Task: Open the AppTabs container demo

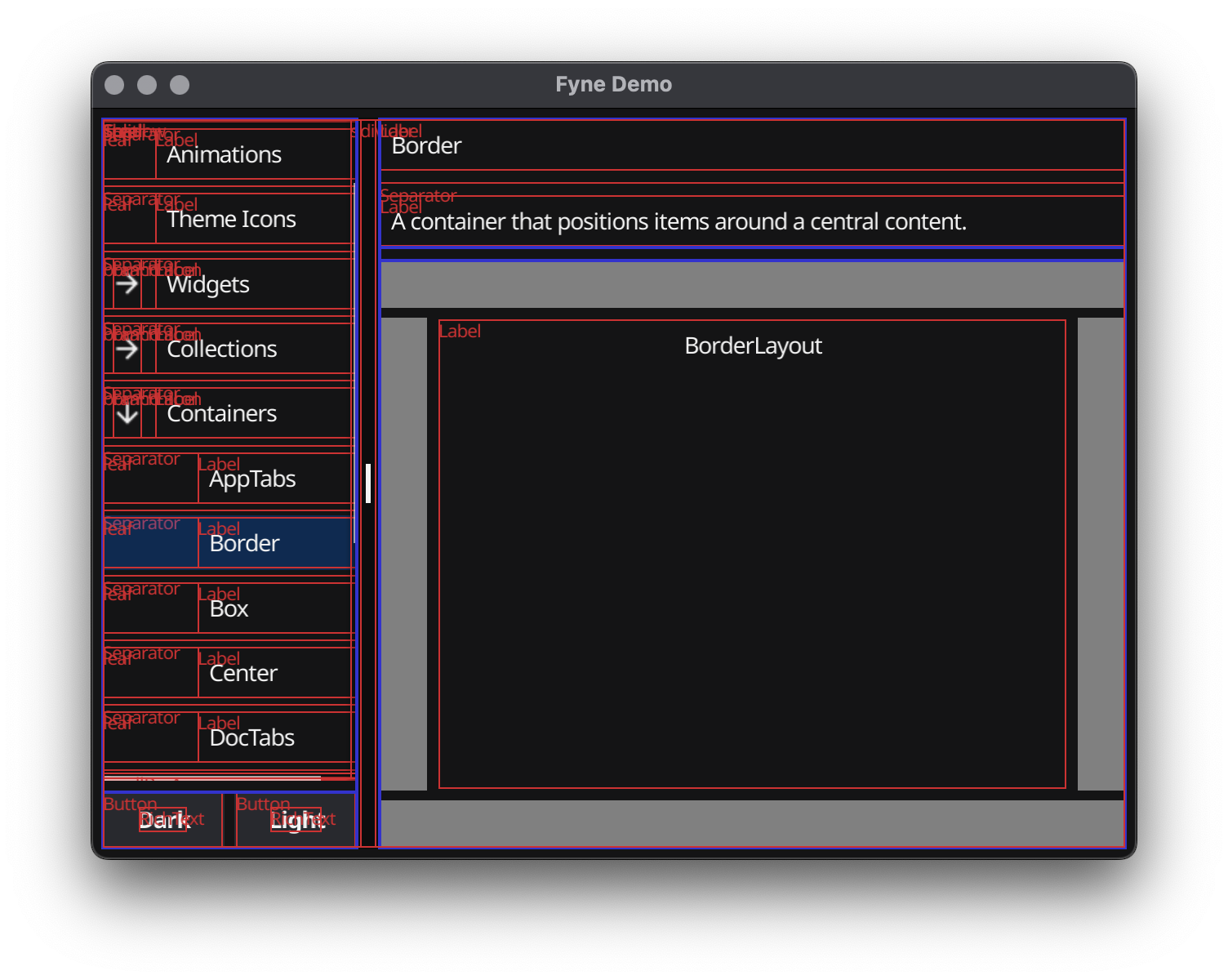Action: [x=229, y=479]
